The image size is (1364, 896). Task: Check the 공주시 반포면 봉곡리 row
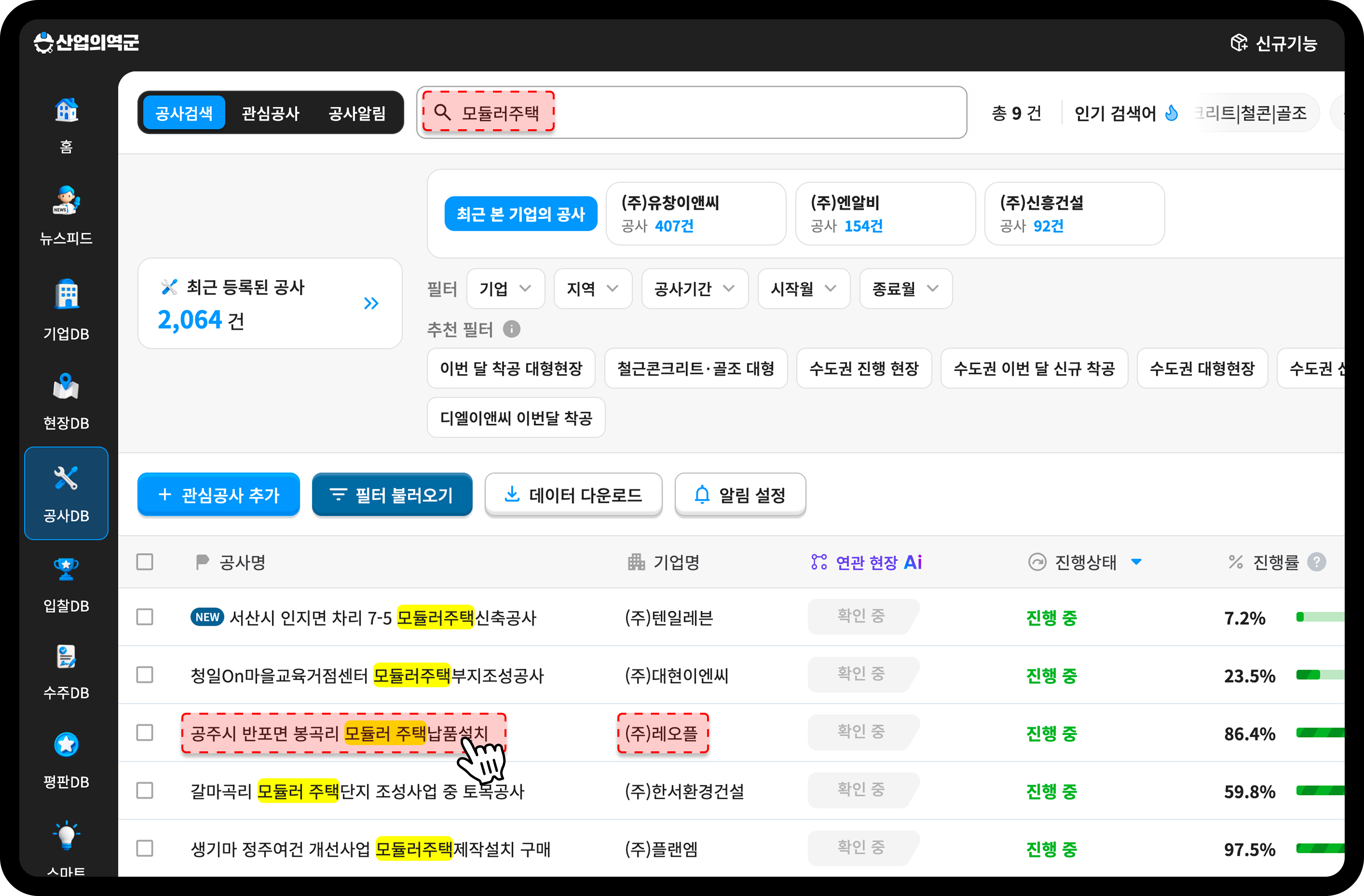pos(144,733)
